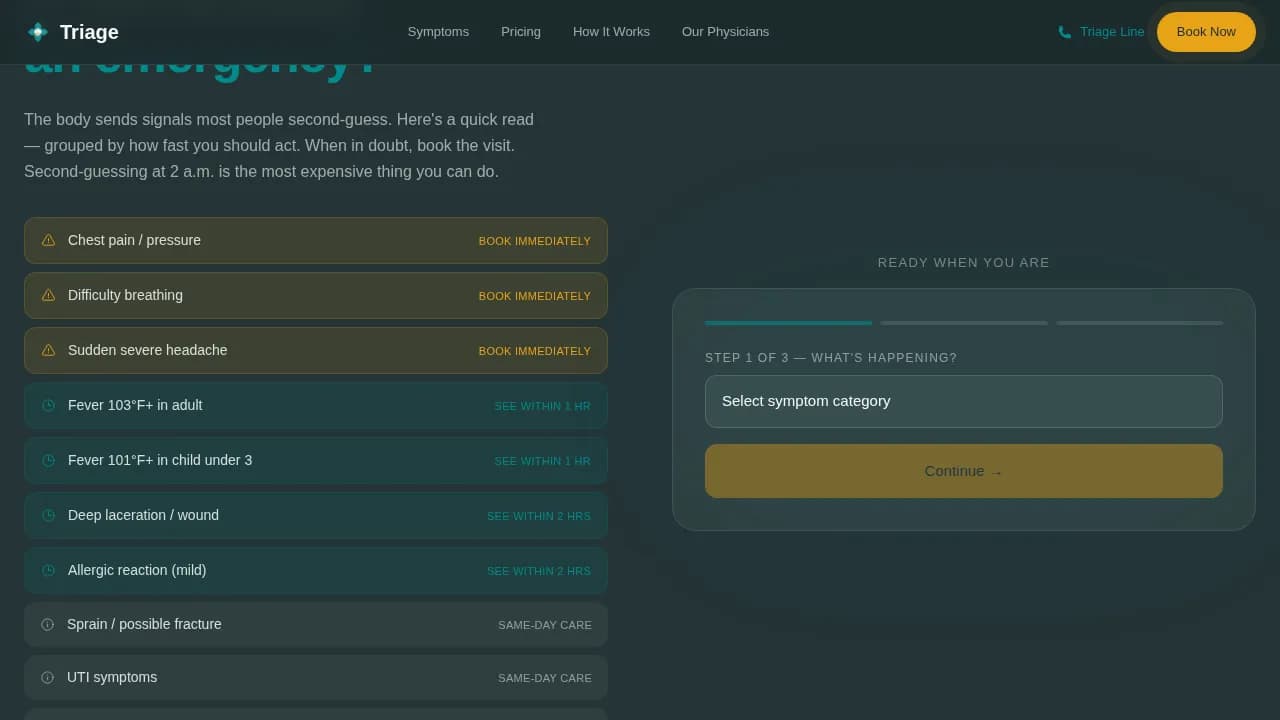Select the Sudden severe headache text
1280x720 pixels.
click(x=148, y=350)
